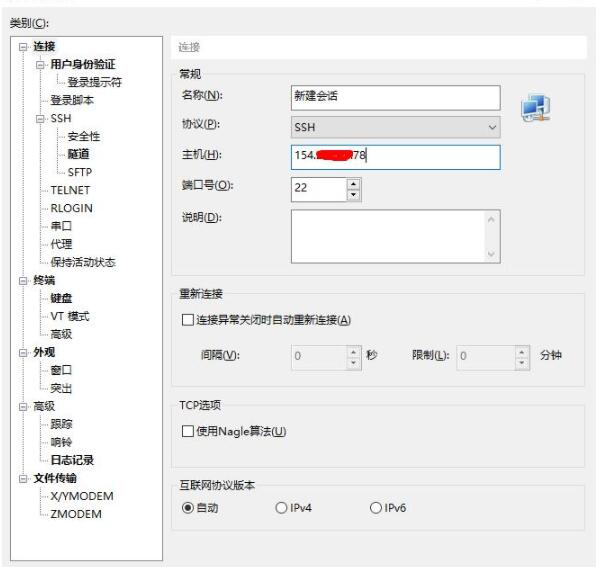Select 文件传输 tree item
Image resolution: width=601 pixels, height=567 pixels.
(x=55, y=478)
